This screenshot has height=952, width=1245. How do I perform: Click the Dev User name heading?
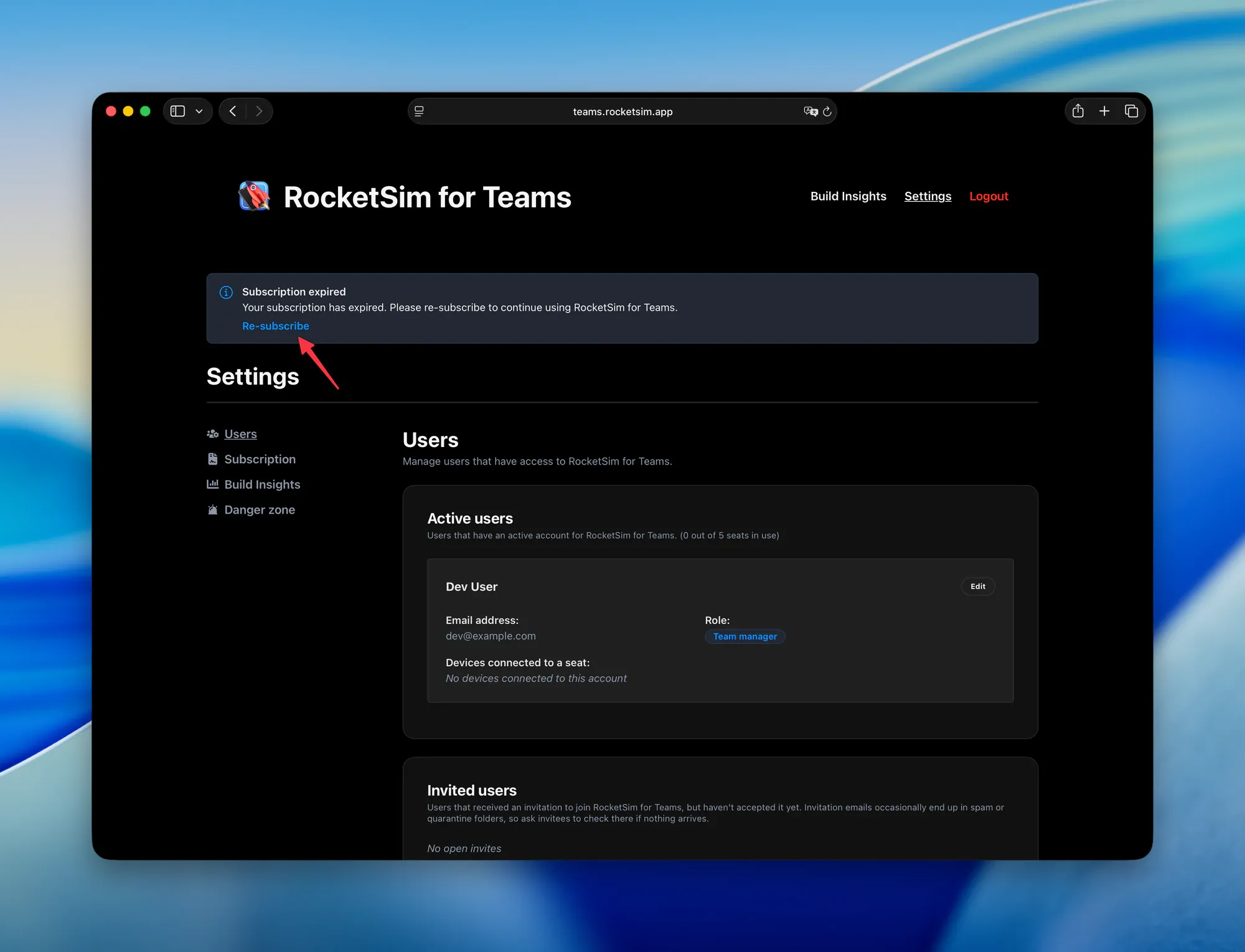point(471,587)
